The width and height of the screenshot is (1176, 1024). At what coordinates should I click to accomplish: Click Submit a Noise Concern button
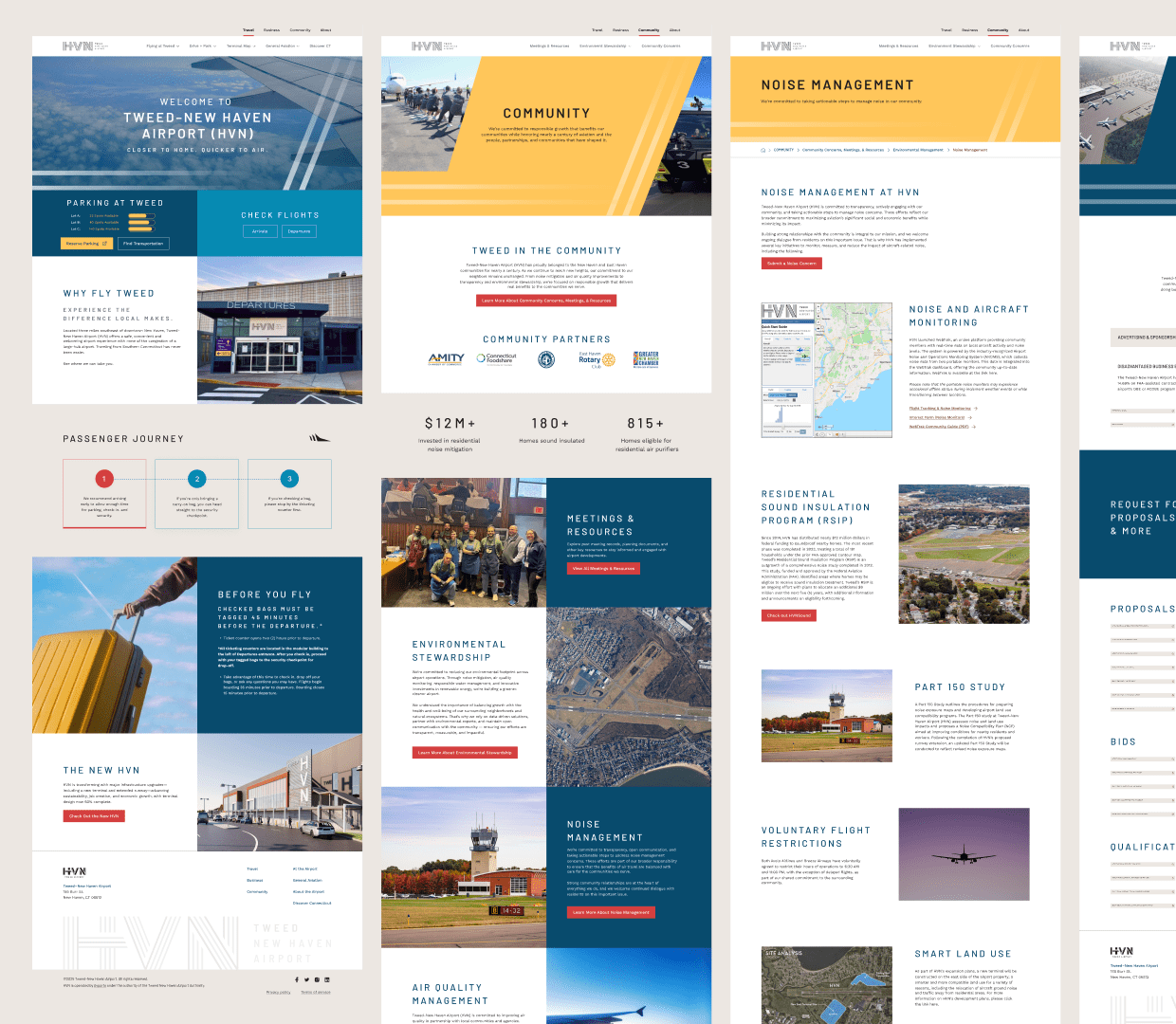(791, 264)
